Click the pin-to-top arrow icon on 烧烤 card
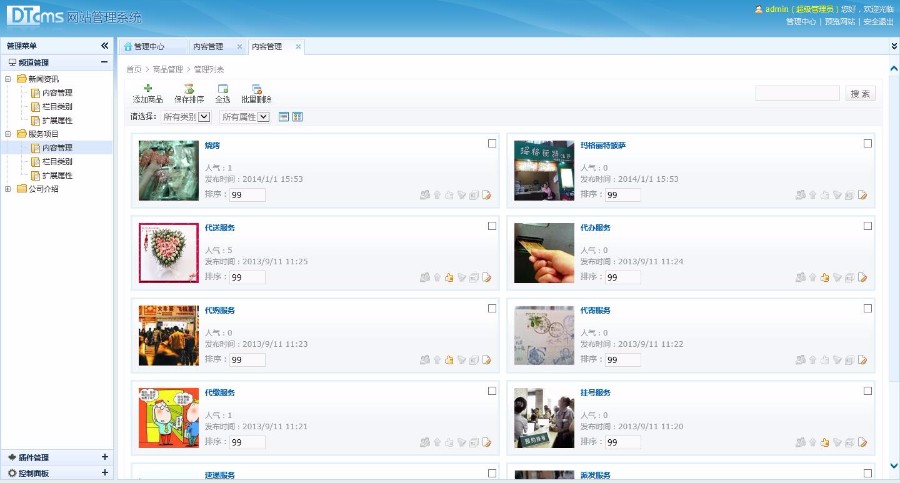Image resolution: width=900 pixels, height=483 pixels. point(437,195)
